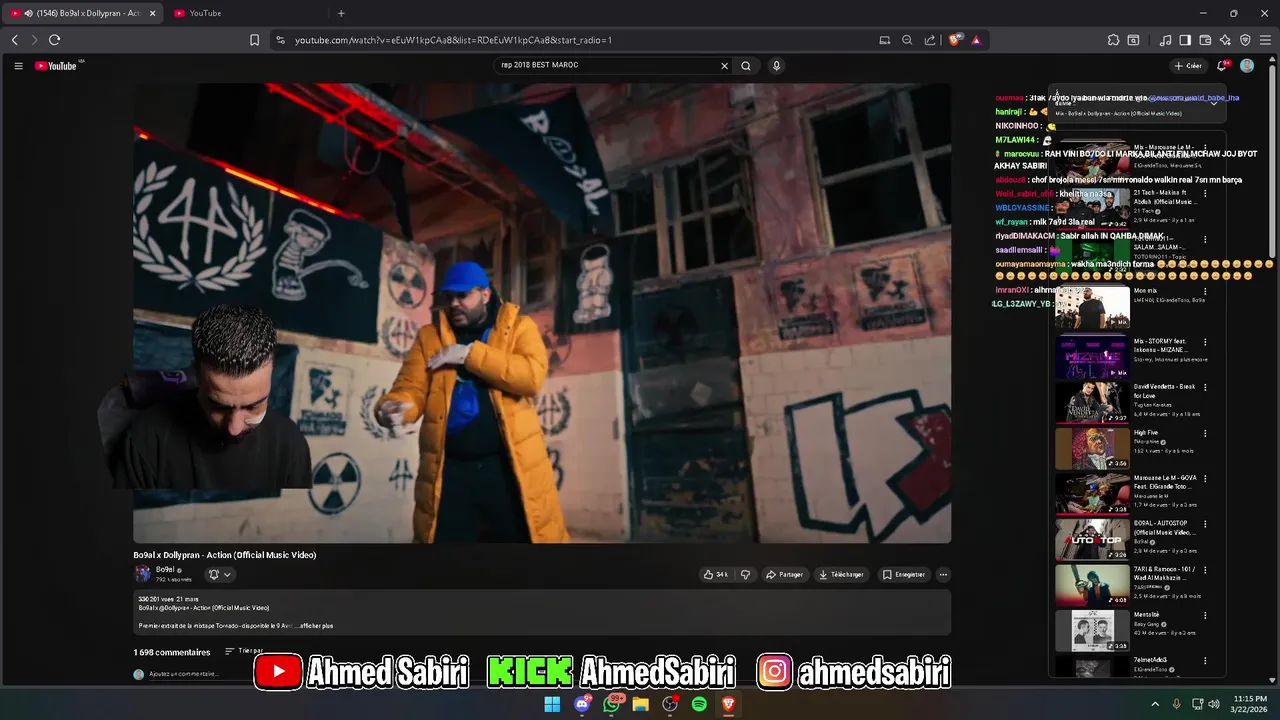The height and width of the screenshot is (720, 1280).
Task: Close the Bo9al x Dollypran tab
Action: click(153, 13)
